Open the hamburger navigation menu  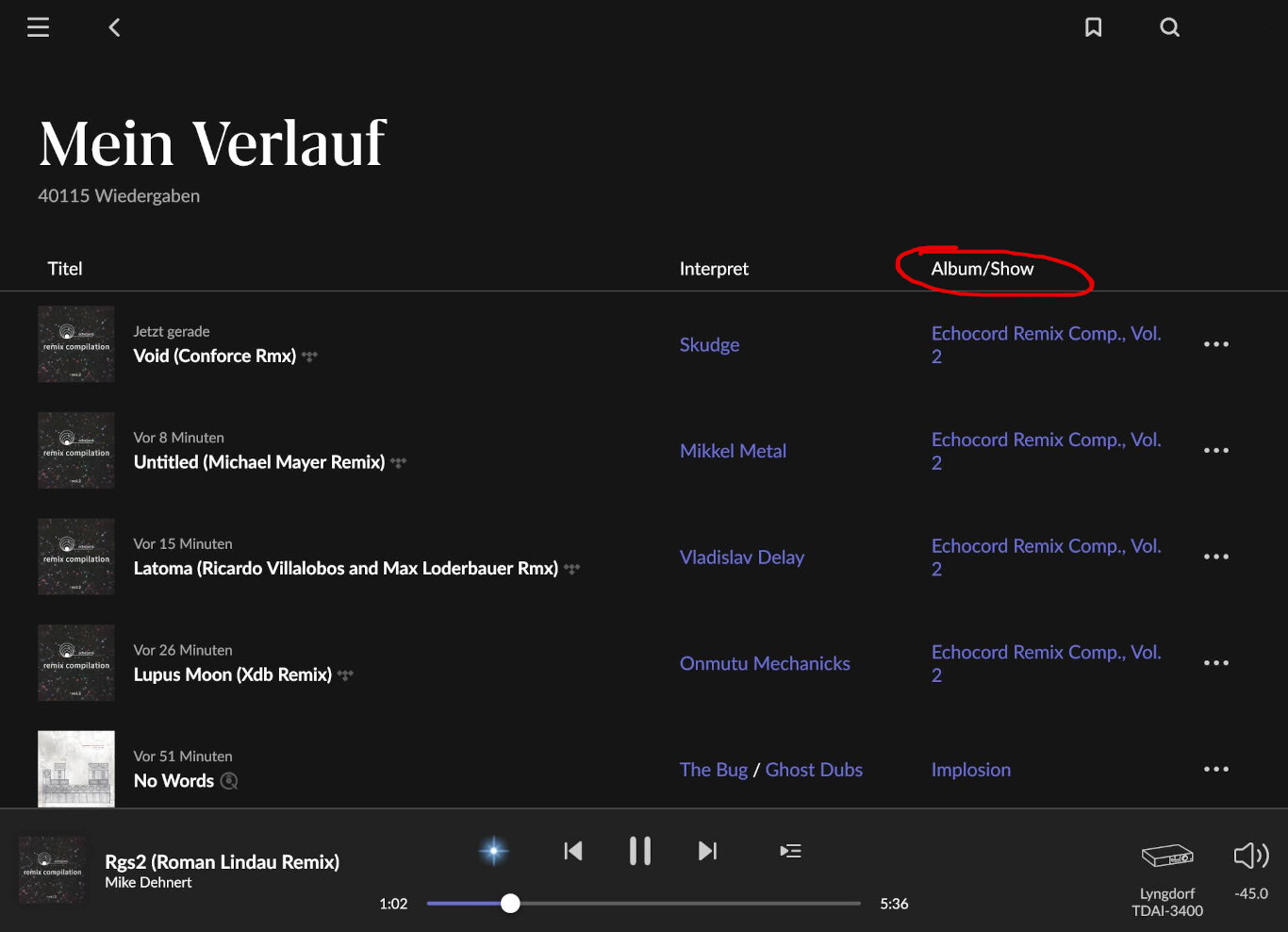(38, 27)
